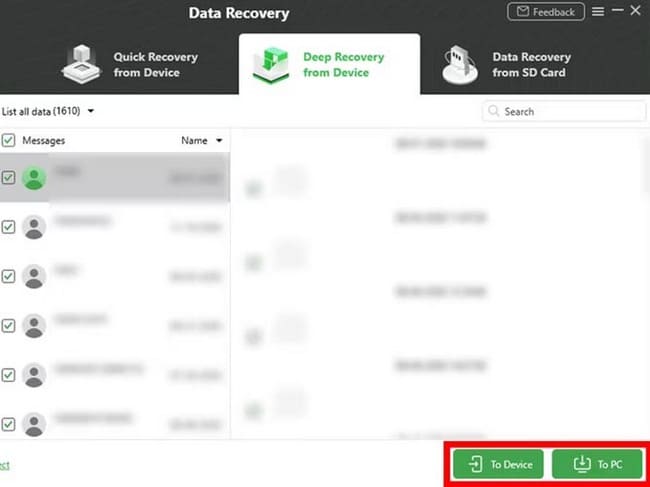The image size is (650, 487).
Task: Select the green contact avatar
Action: pyautogui.click(x=34, y=178)
